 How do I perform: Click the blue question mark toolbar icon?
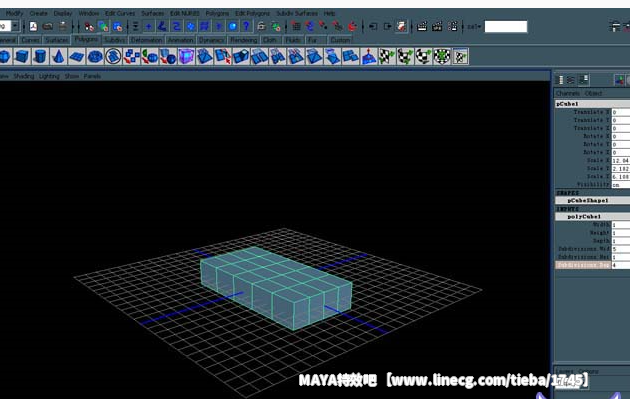(x=246, y=27)
